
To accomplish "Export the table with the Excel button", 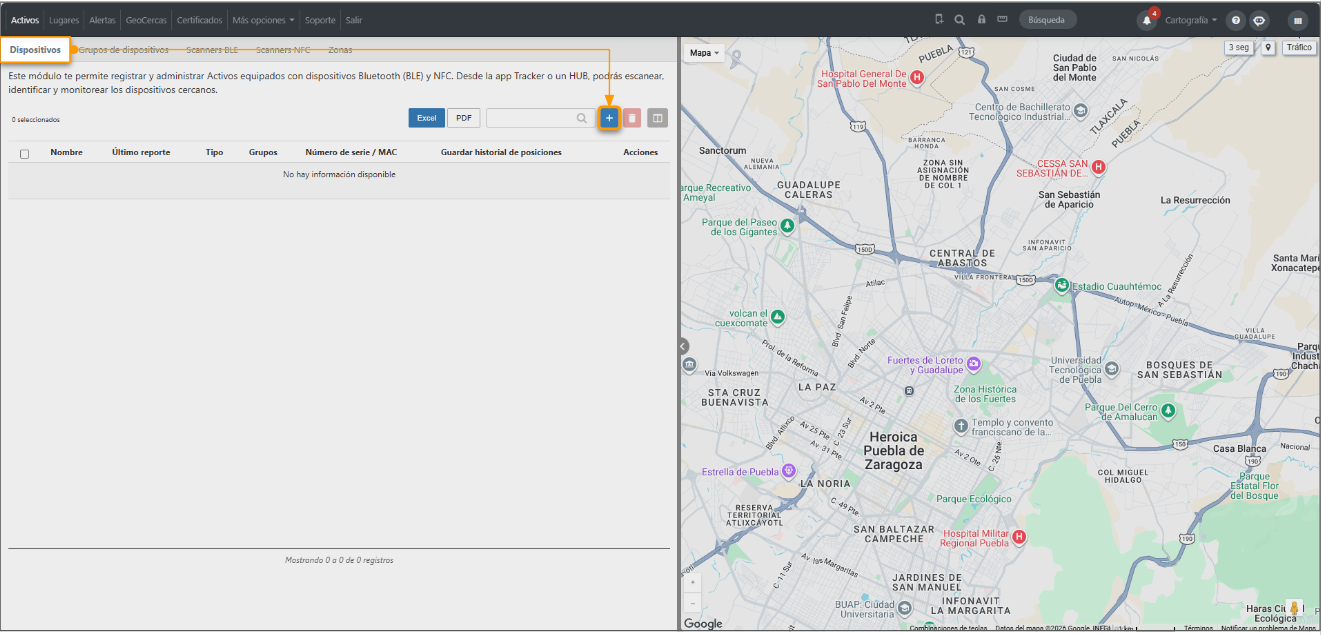I will tap(427, 118).
